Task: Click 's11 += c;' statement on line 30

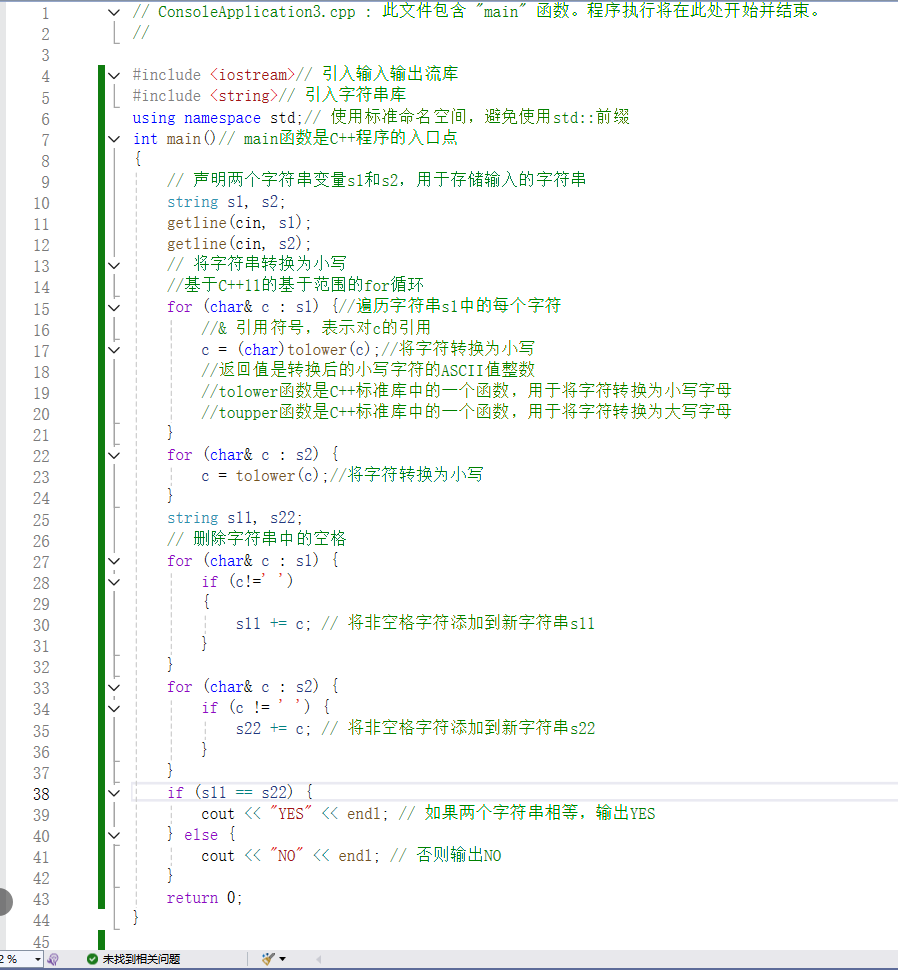Action: (273, 624)
